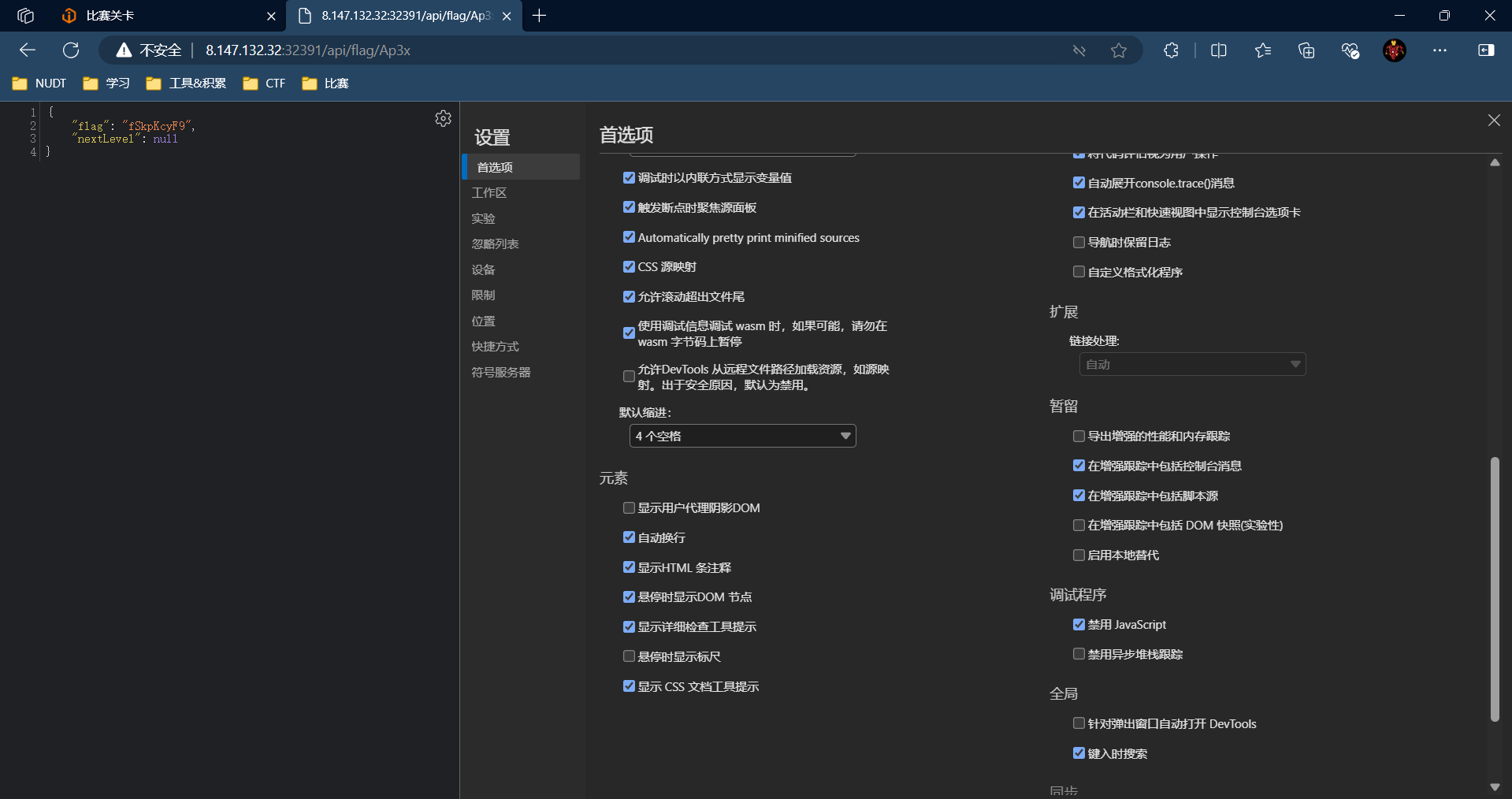Star this page as a favorite

pyautogui.click(x=1118, y=50)
